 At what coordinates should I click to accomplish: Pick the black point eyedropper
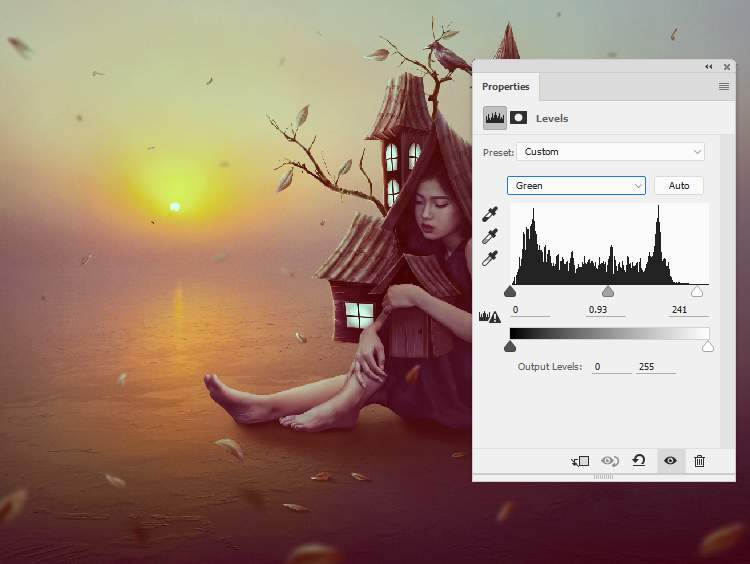(490, 214)
